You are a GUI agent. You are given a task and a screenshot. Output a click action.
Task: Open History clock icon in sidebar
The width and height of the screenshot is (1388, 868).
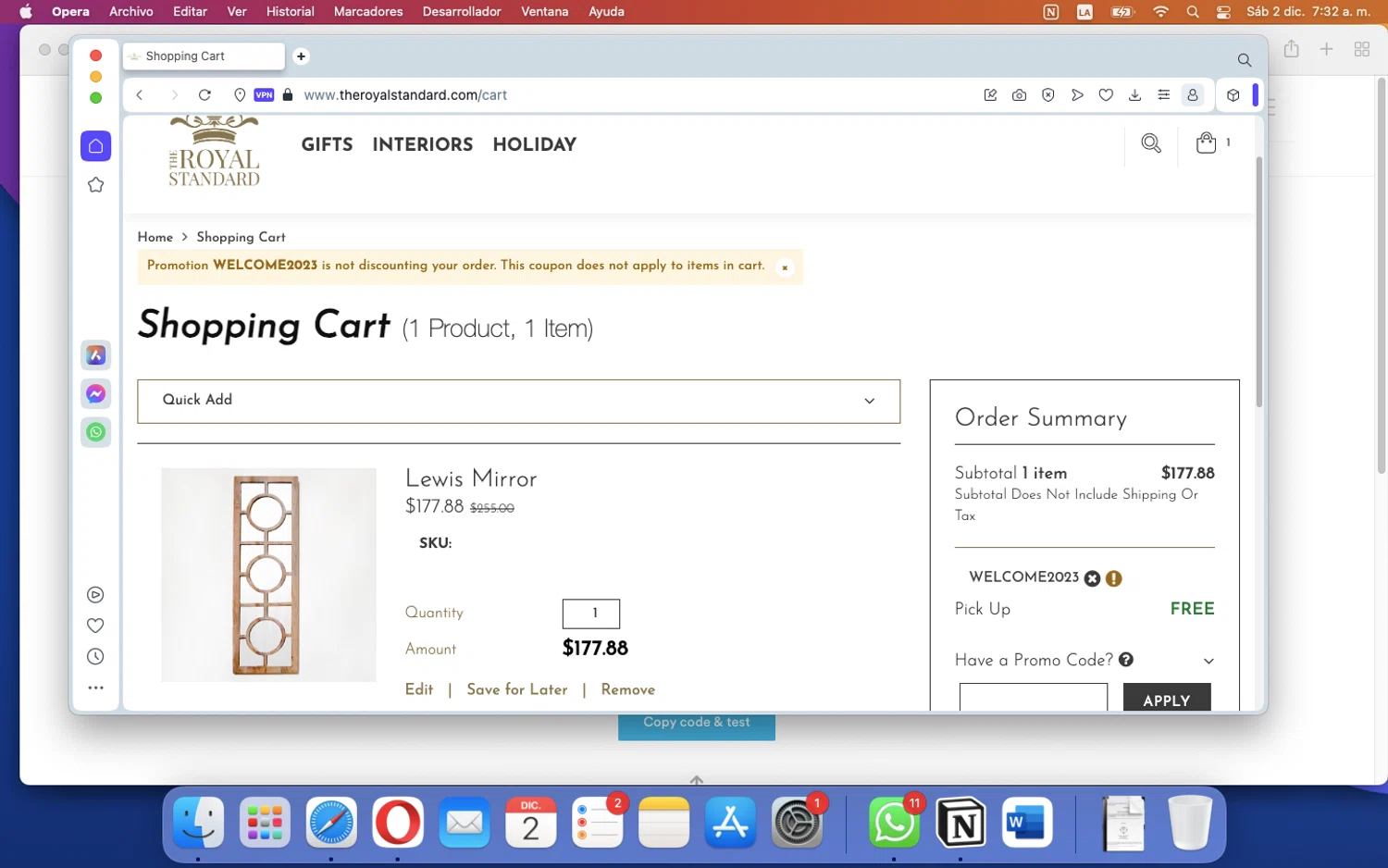pyautogui.click(x=95, y=657)
